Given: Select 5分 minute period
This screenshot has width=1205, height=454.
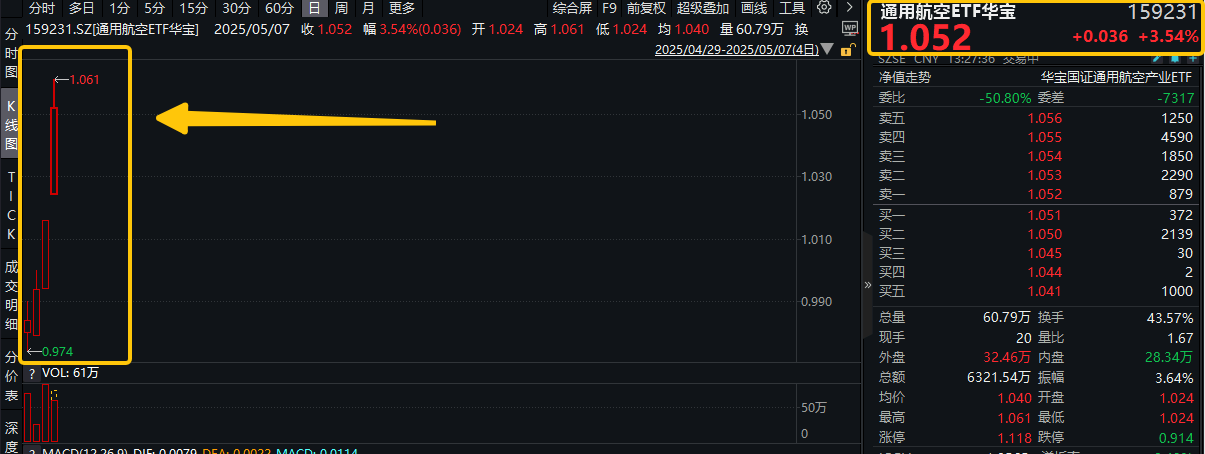Looking at the screenshot, I should tap(154, 8).
